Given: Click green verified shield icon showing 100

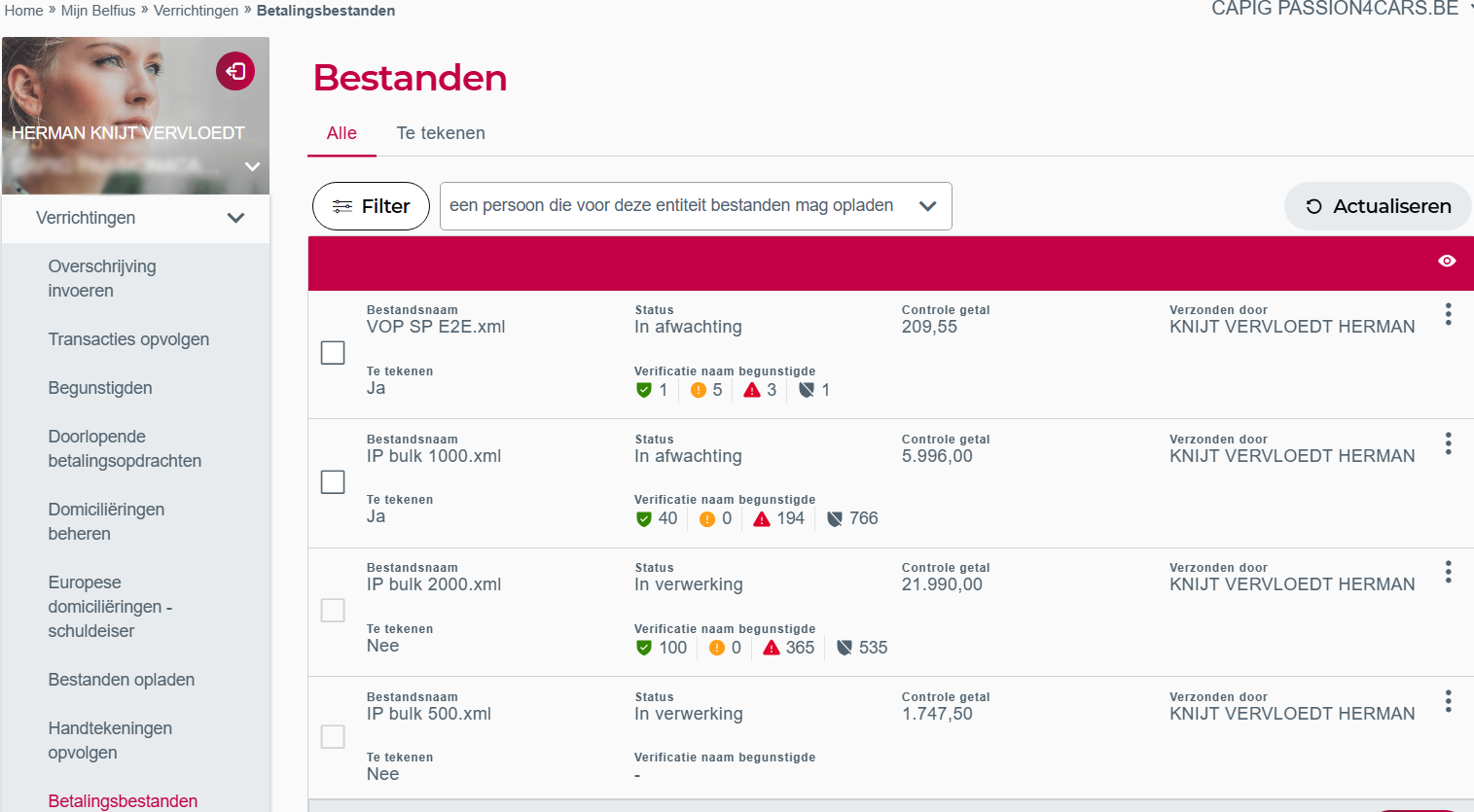Looking at the screenshot, I should pos(643,648).
